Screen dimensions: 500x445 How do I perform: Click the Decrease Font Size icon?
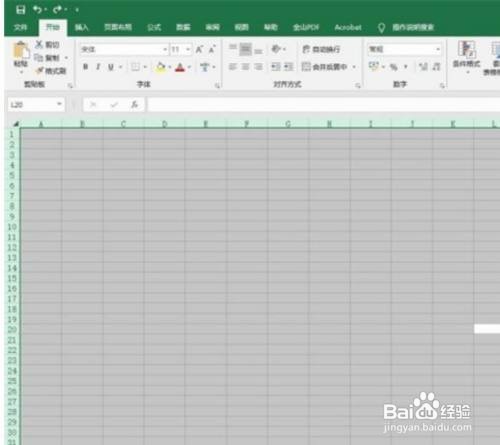tap(212, 50)
